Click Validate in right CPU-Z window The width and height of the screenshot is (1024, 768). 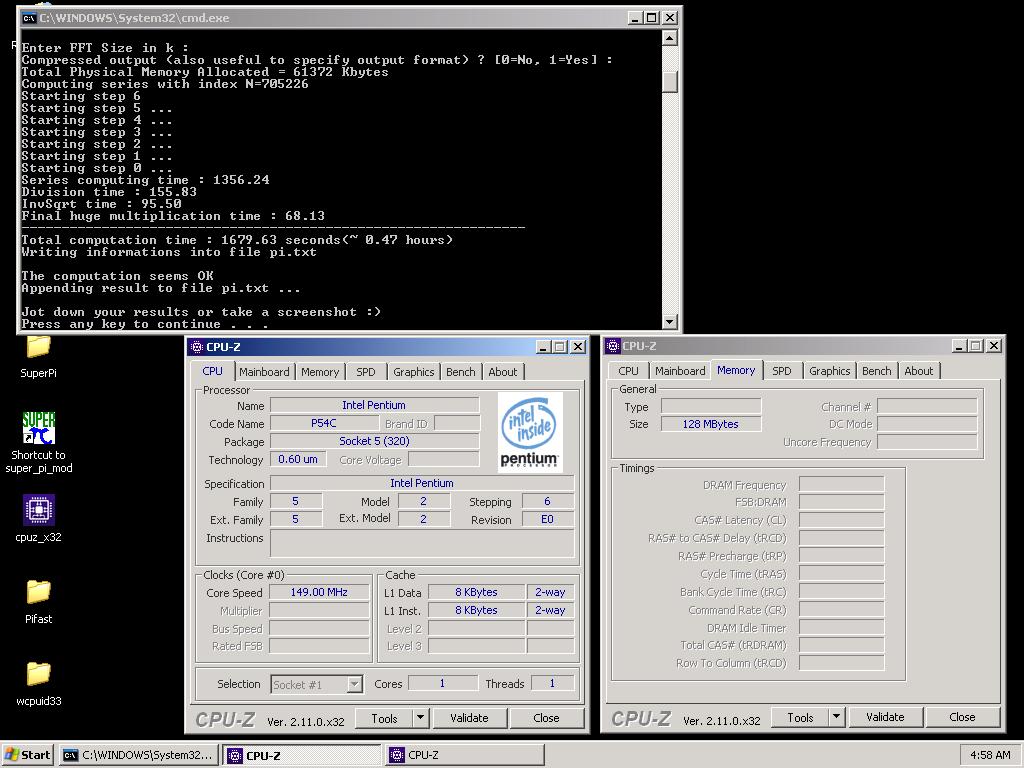coord(885,717)
